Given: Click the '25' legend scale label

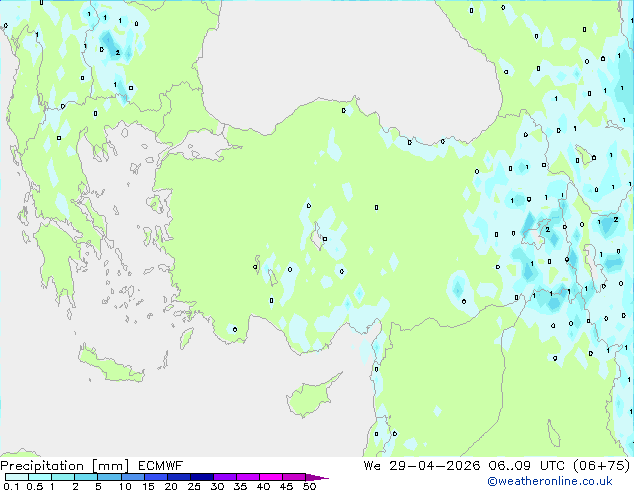Looking at the screenshot, I should tap(194, 486).
